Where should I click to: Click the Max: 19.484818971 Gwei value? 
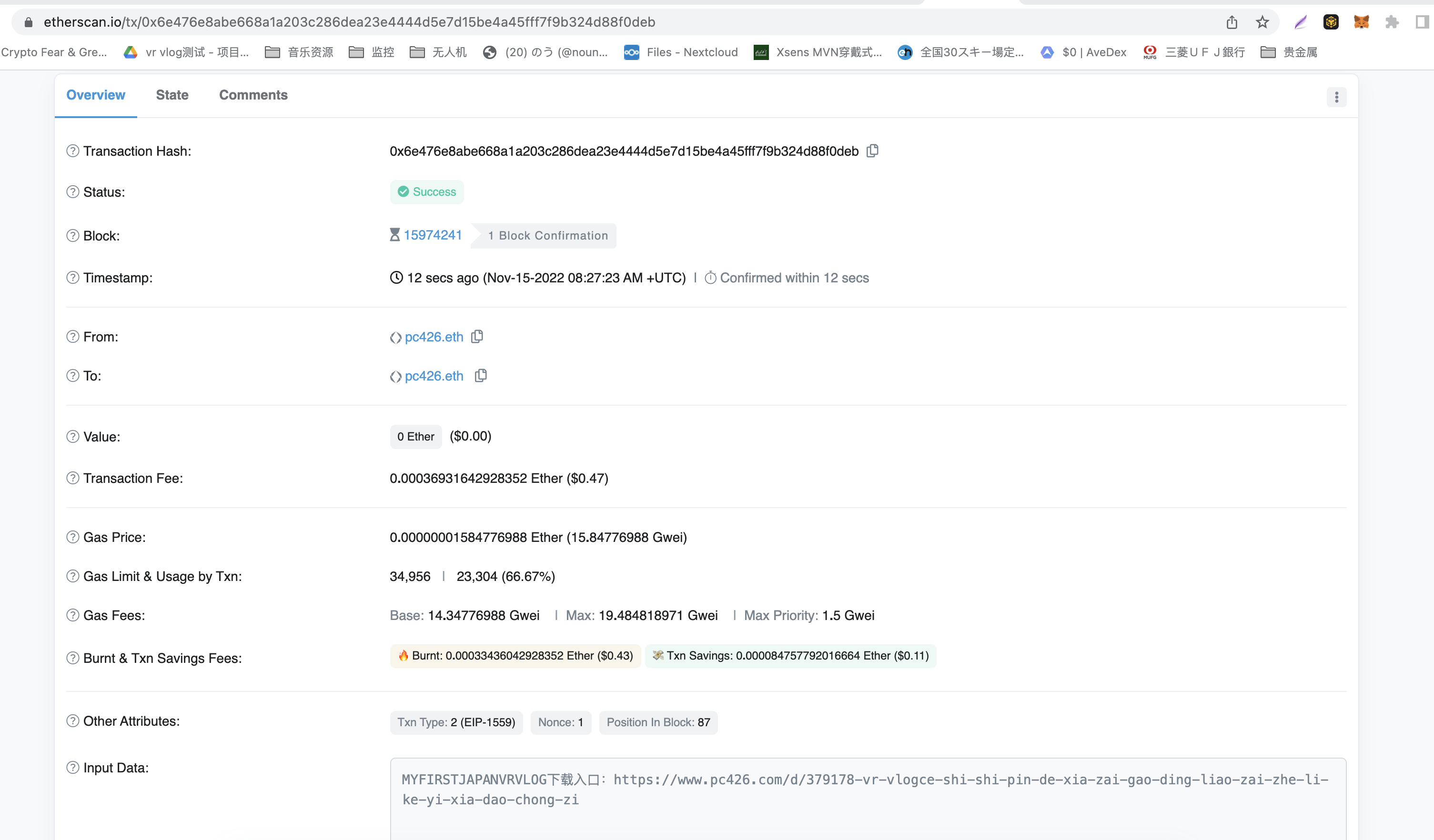click(642, 615)
